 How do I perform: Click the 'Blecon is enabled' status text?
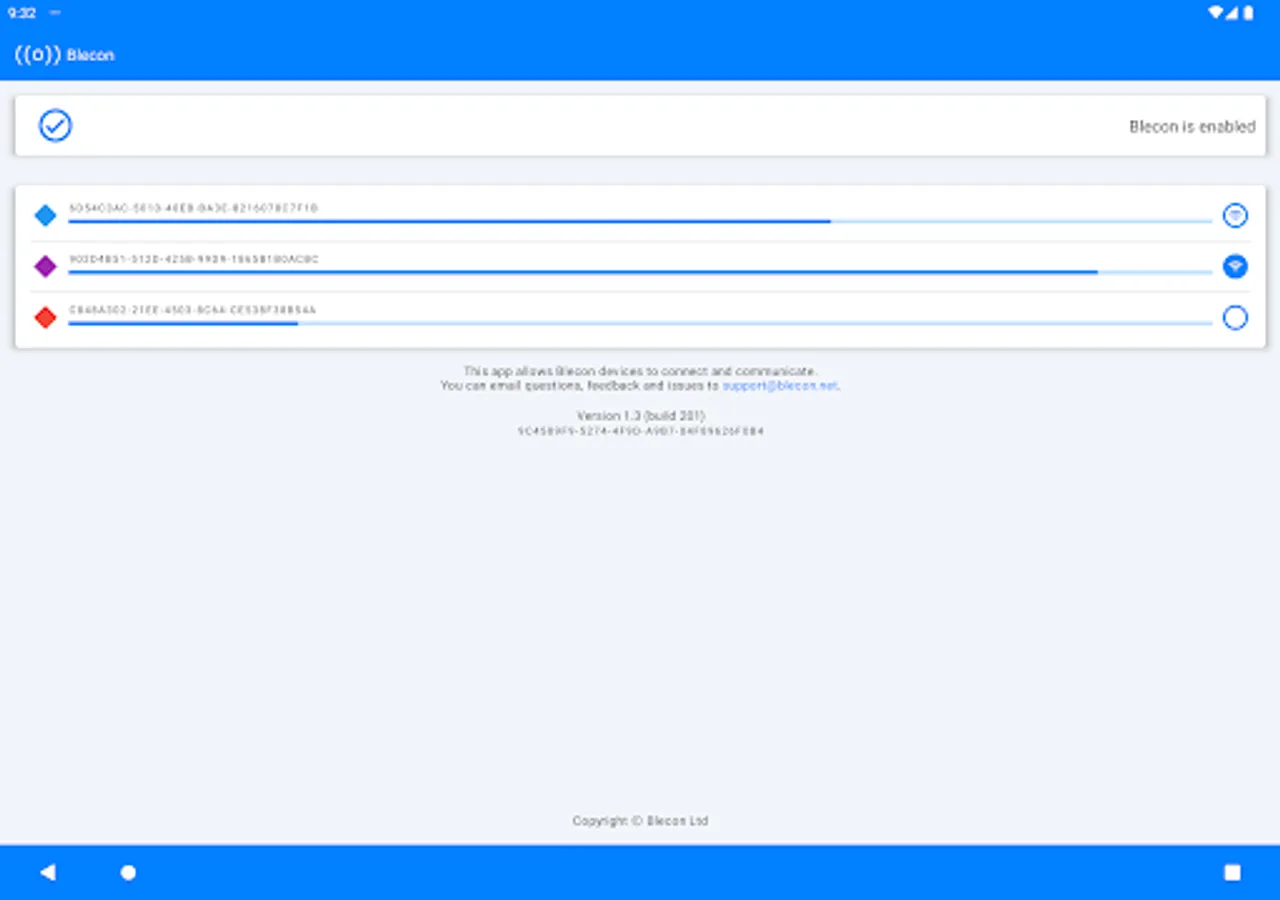click(1192, 127)
